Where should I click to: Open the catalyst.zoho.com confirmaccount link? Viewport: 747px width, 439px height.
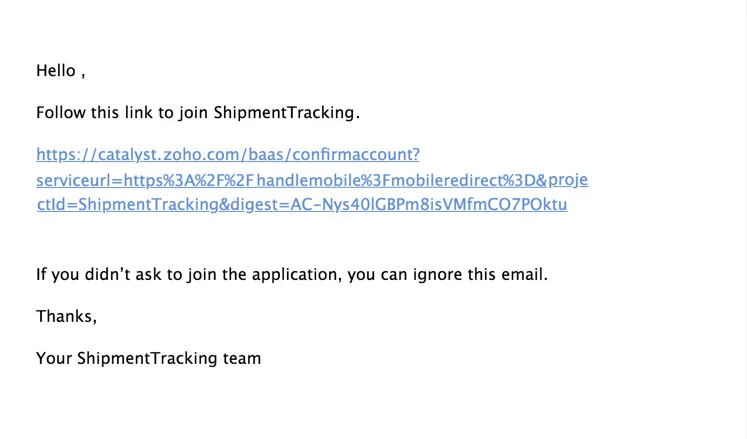(x=228, y=154)
